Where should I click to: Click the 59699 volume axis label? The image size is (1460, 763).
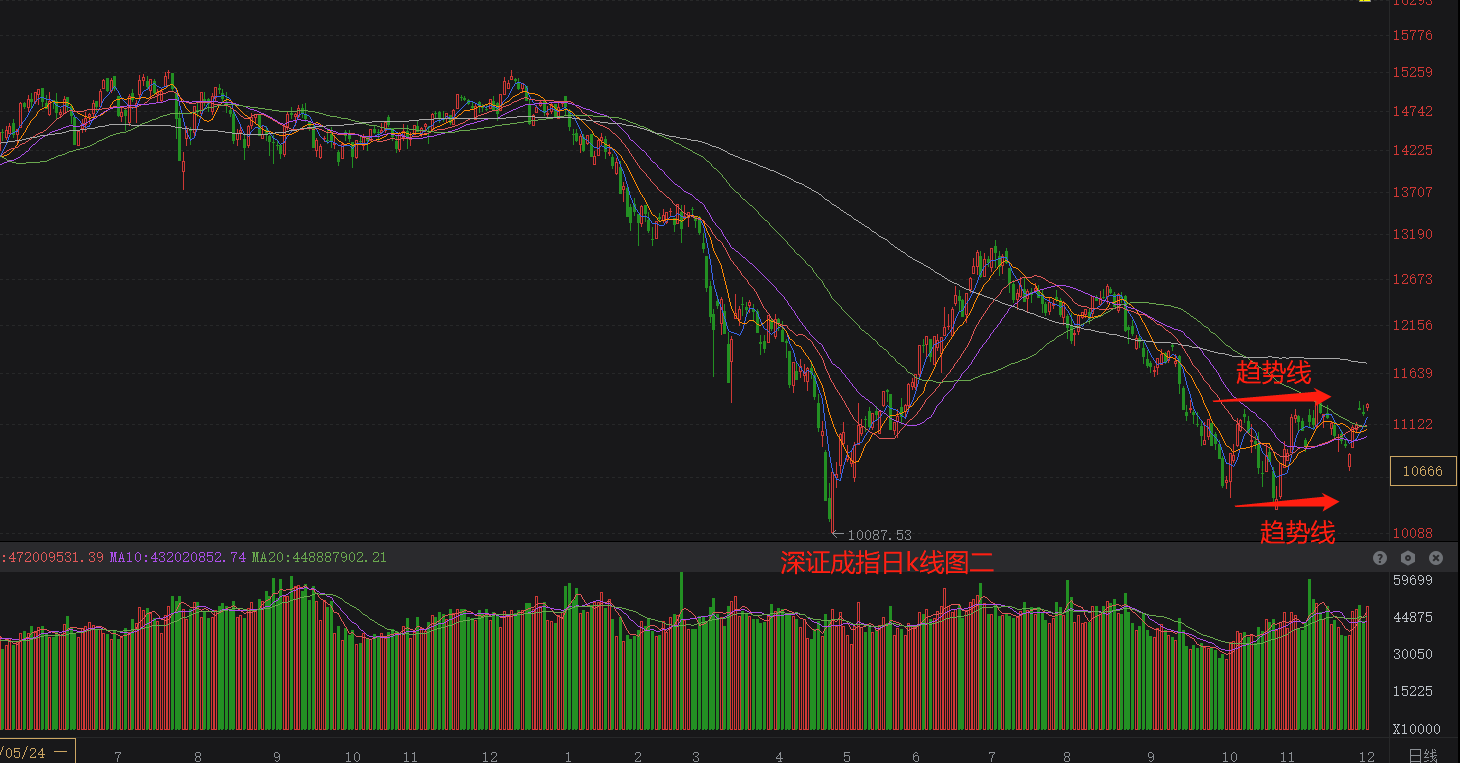1412,580
